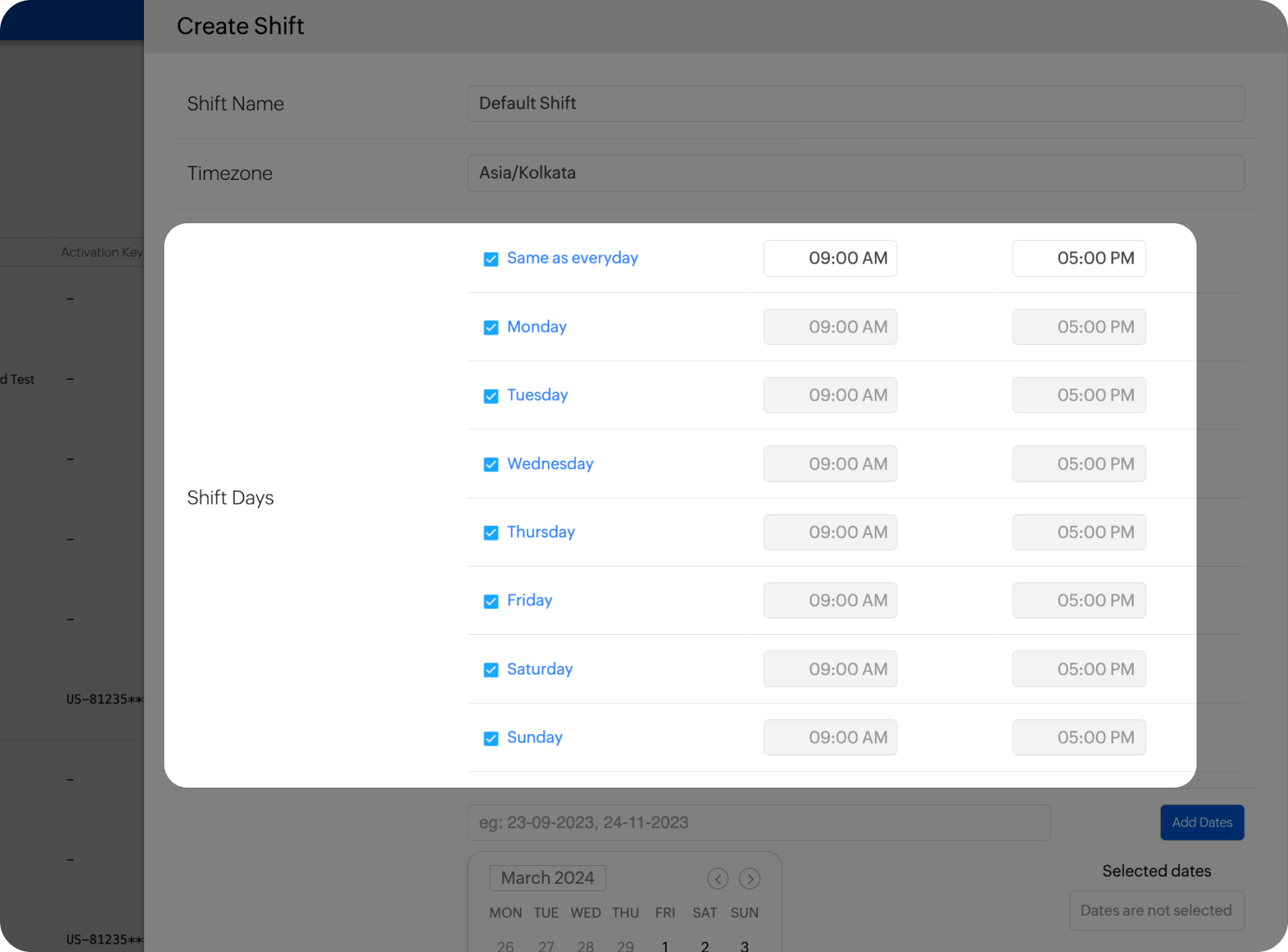Uncheck the Same as everyday checkbox

coord(491,259)
